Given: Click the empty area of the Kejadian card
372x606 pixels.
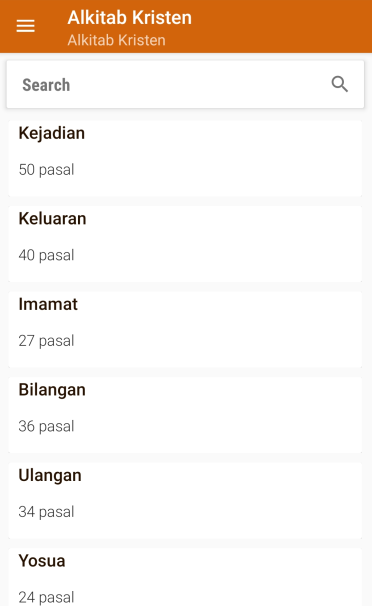Looking at the screenshot, I should (x=232, y=158).
